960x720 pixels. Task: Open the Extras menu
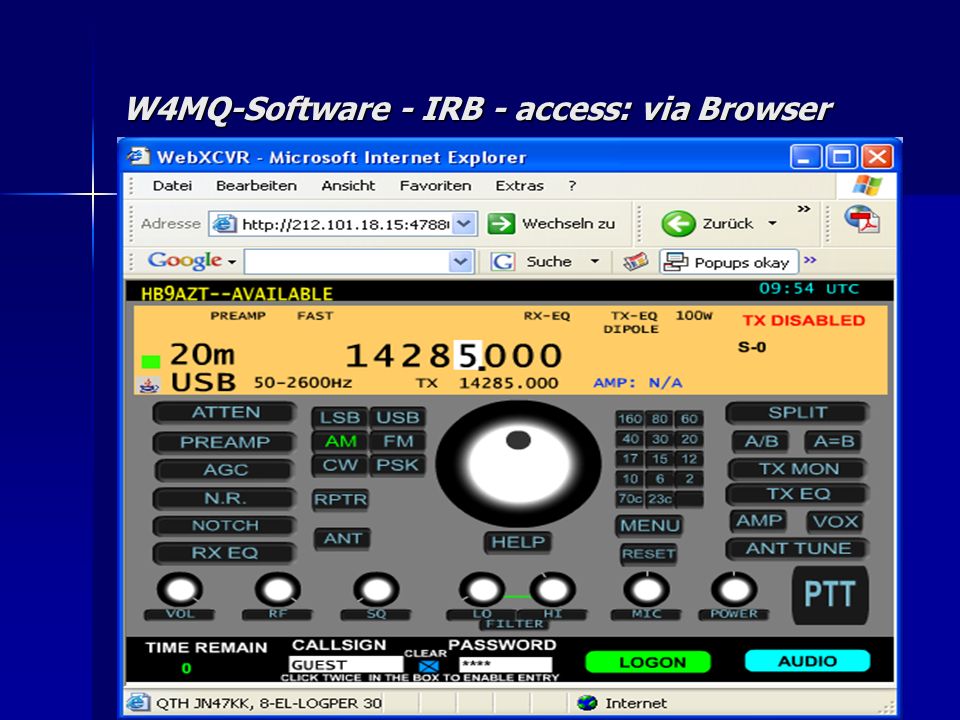pyautogui.click(x=519, y=186)
